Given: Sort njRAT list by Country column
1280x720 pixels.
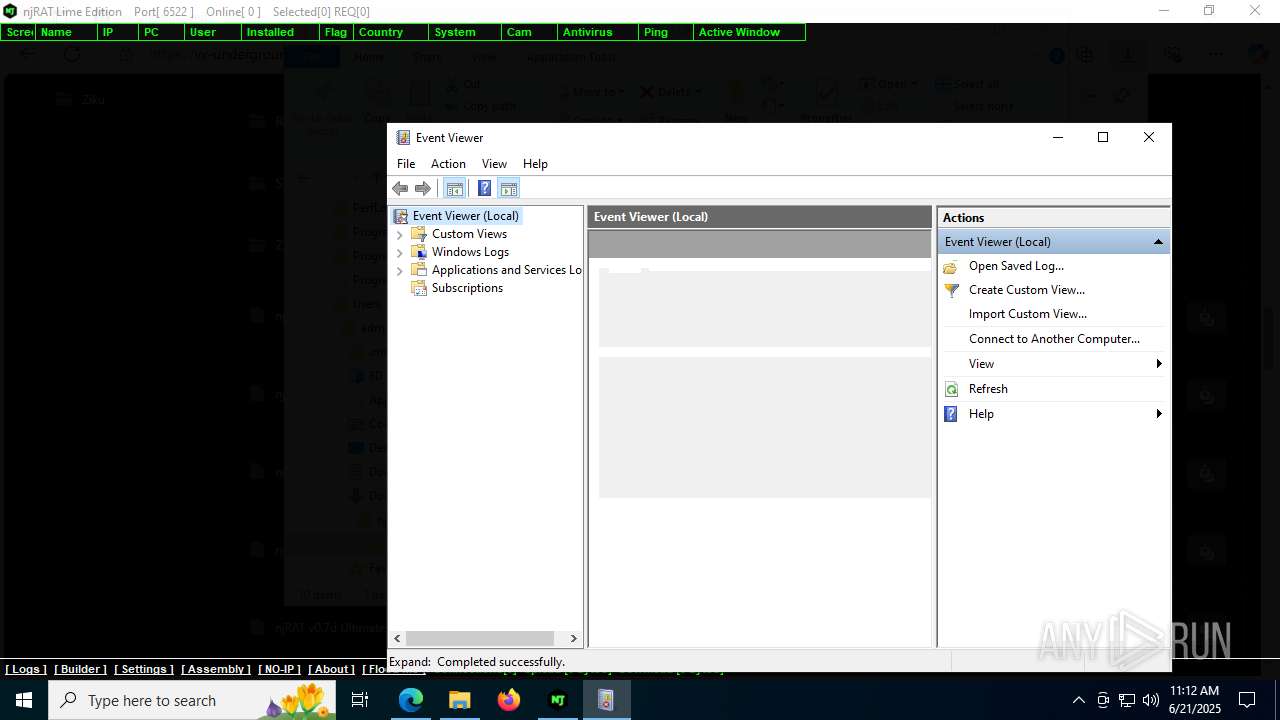Looking at the screenshot, I should coord(389,32).
